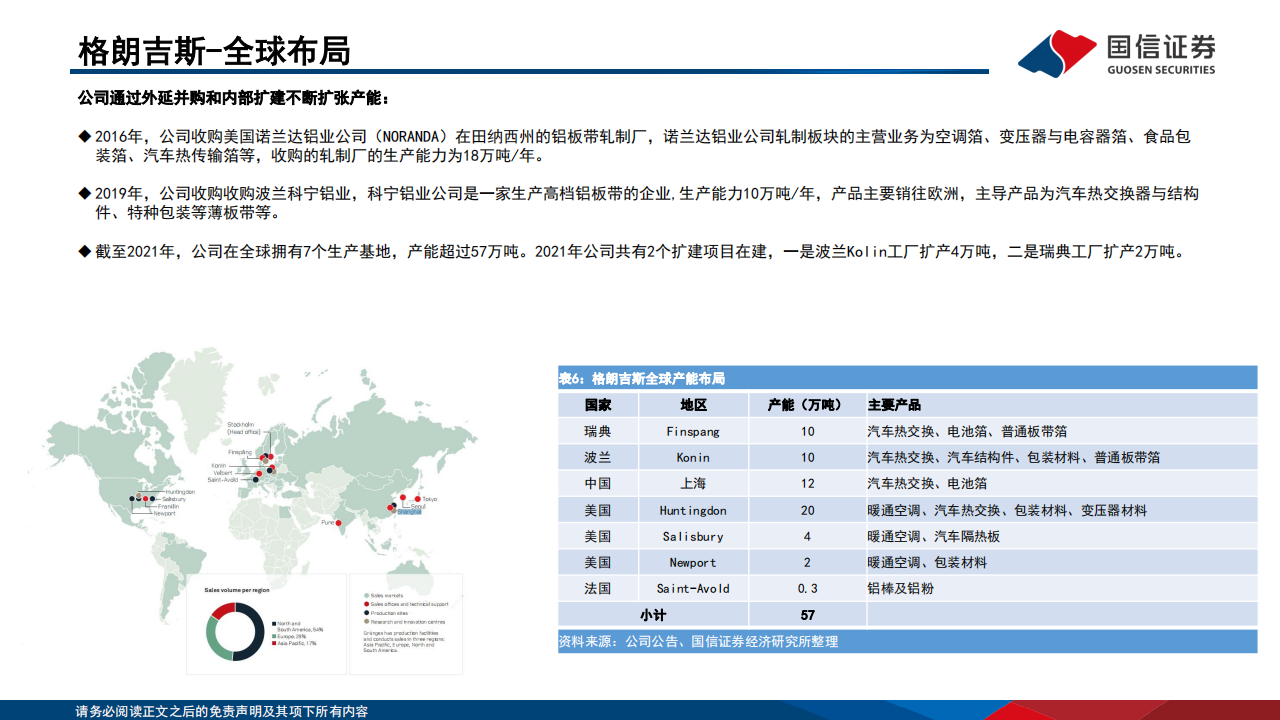
Task: Click the 国家 column header
Action: pos(598,405)
